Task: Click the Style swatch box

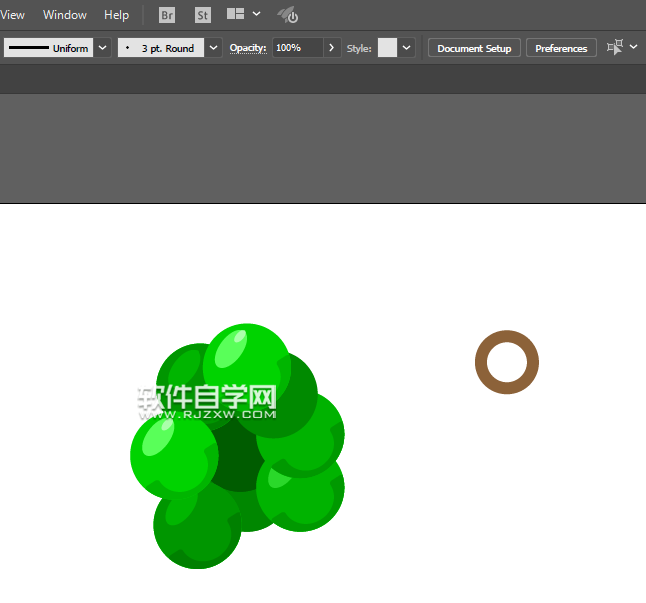Action: [387, 48]
